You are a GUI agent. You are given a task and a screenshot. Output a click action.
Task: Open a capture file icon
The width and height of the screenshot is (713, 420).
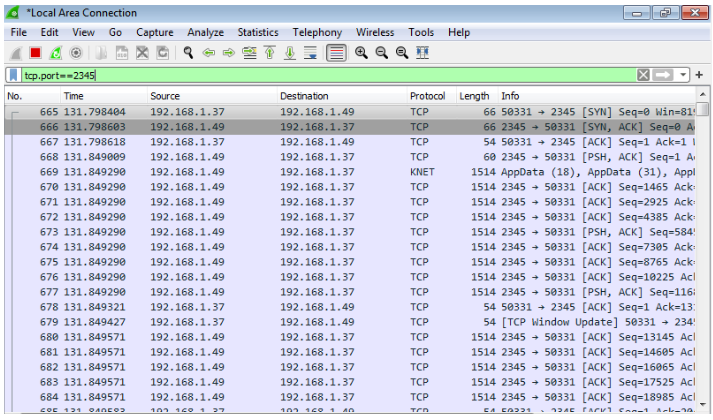[101, 53]
